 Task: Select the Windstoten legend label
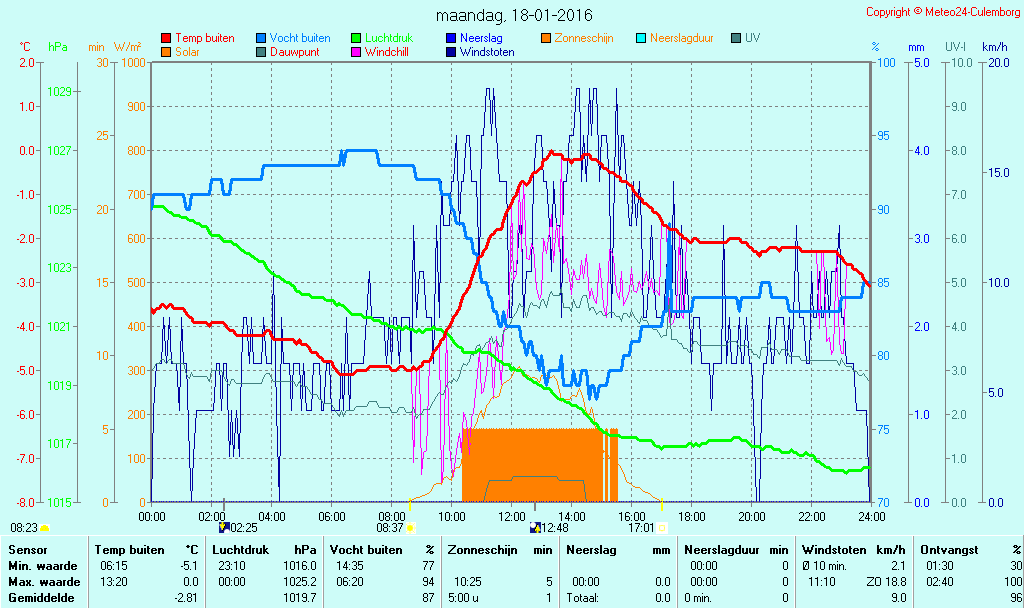pos(487,52)
